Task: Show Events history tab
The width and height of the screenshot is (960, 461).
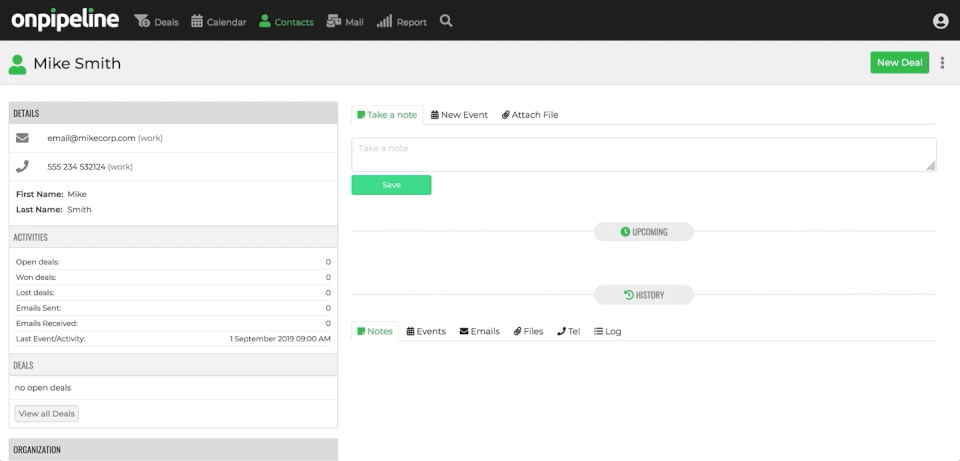Action: click(426, 331)
